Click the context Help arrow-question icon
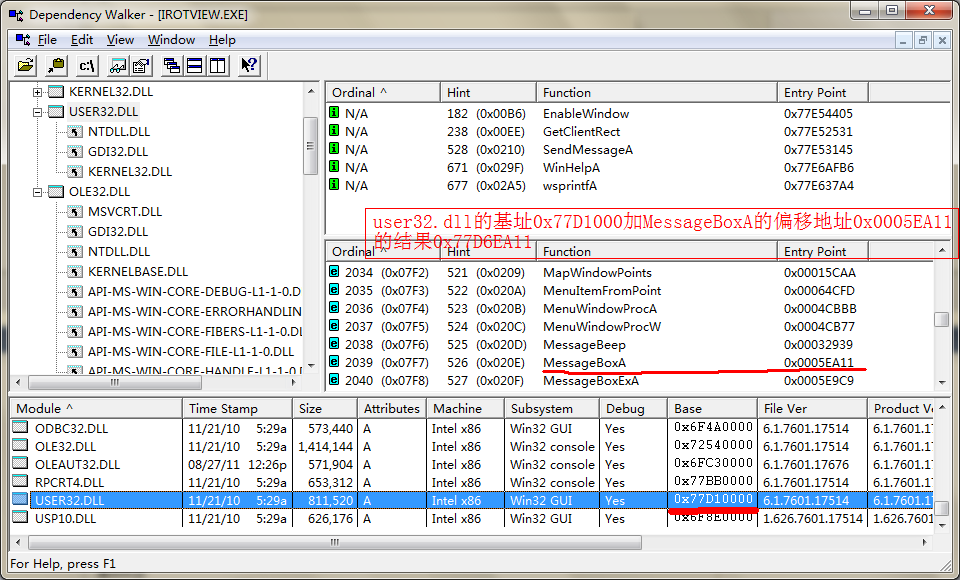Screen dimensions: 960x580 point(249,65)
